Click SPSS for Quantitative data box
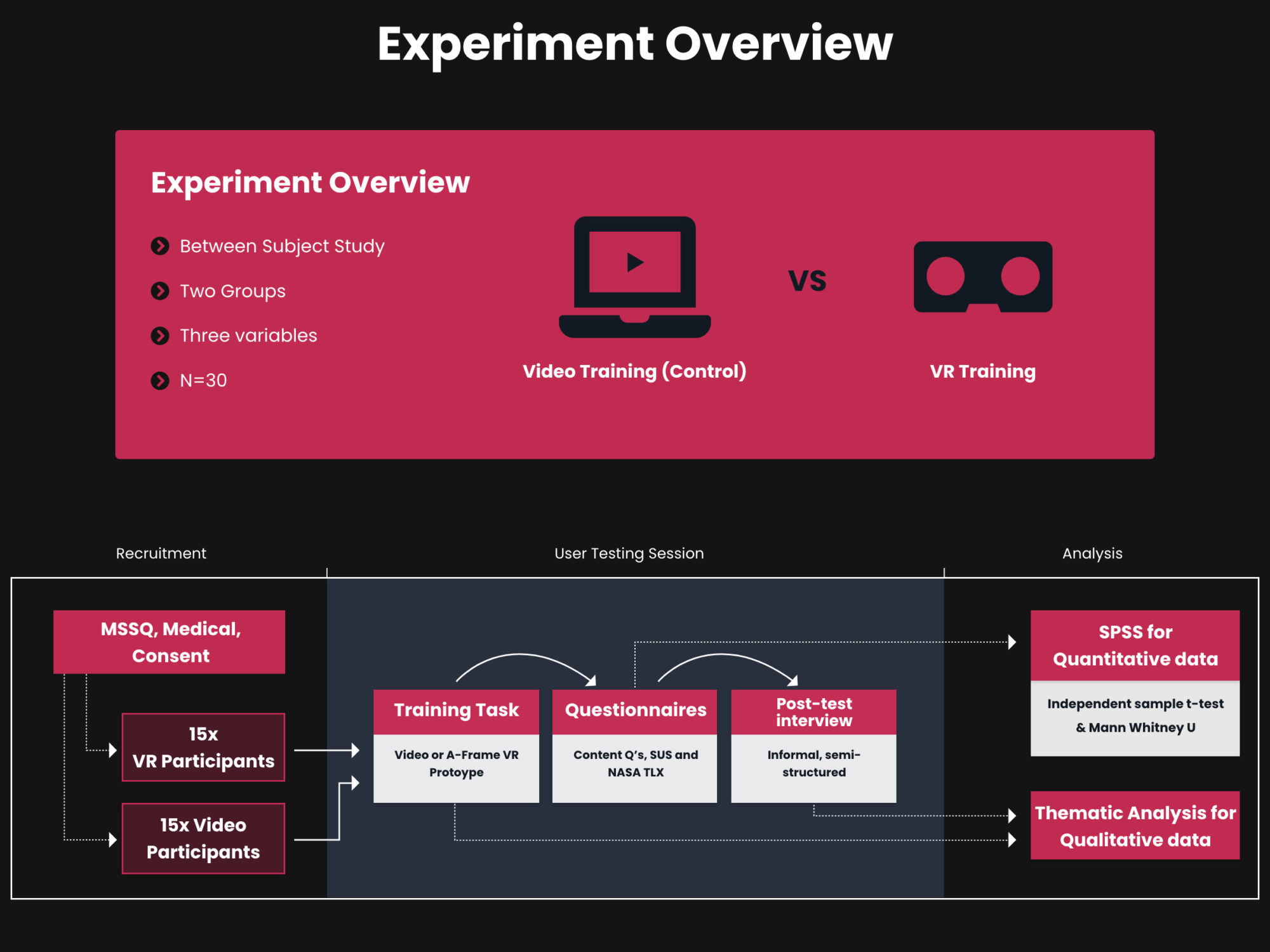 (x=1135, y=645)
